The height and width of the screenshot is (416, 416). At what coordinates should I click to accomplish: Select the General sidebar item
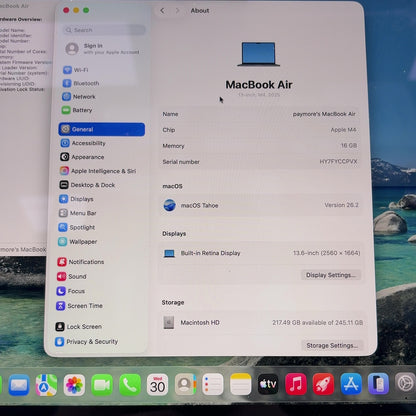(102, 129)
